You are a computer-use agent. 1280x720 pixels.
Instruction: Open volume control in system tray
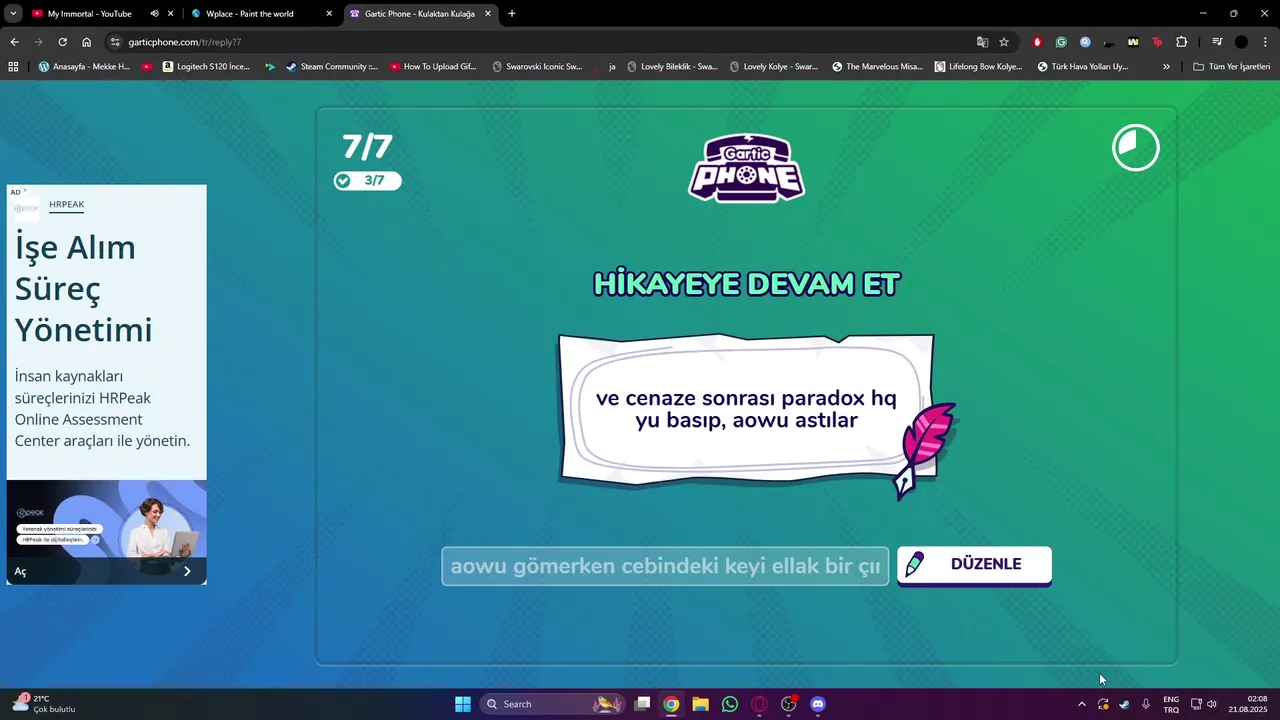point(1212,704)
